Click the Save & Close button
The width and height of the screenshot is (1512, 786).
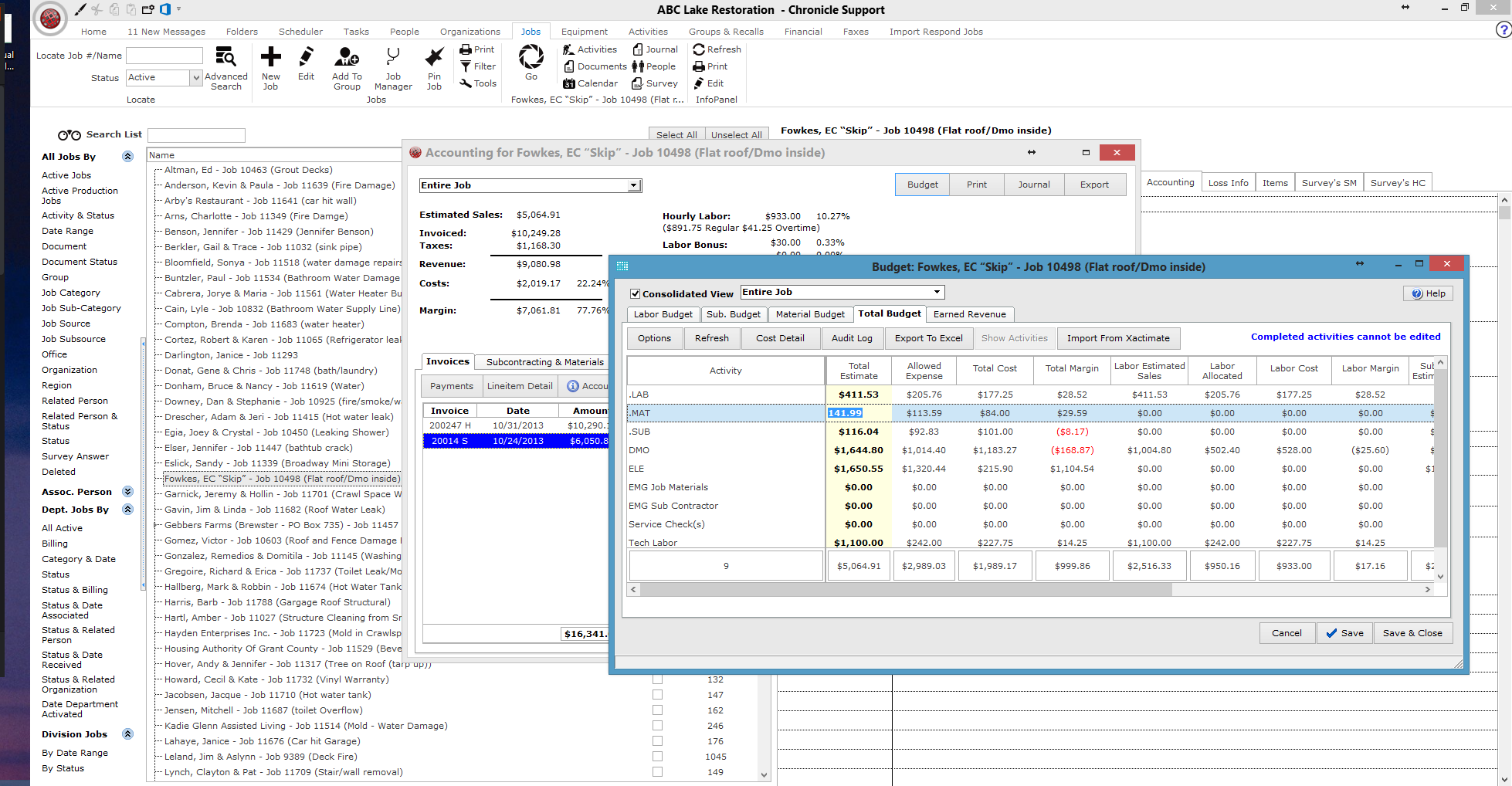1412,633
